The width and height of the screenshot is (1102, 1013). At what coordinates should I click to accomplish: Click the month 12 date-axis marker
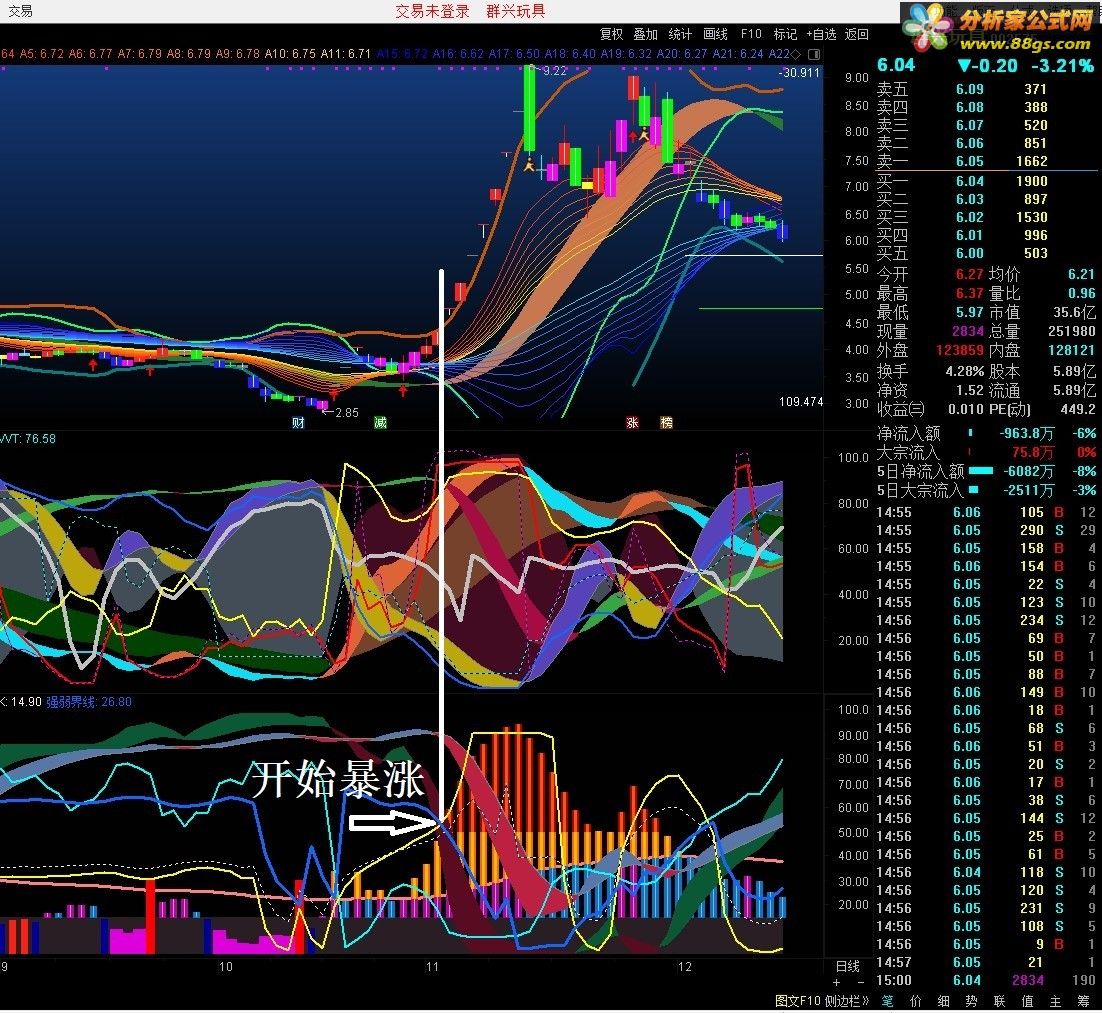(685, 967)
